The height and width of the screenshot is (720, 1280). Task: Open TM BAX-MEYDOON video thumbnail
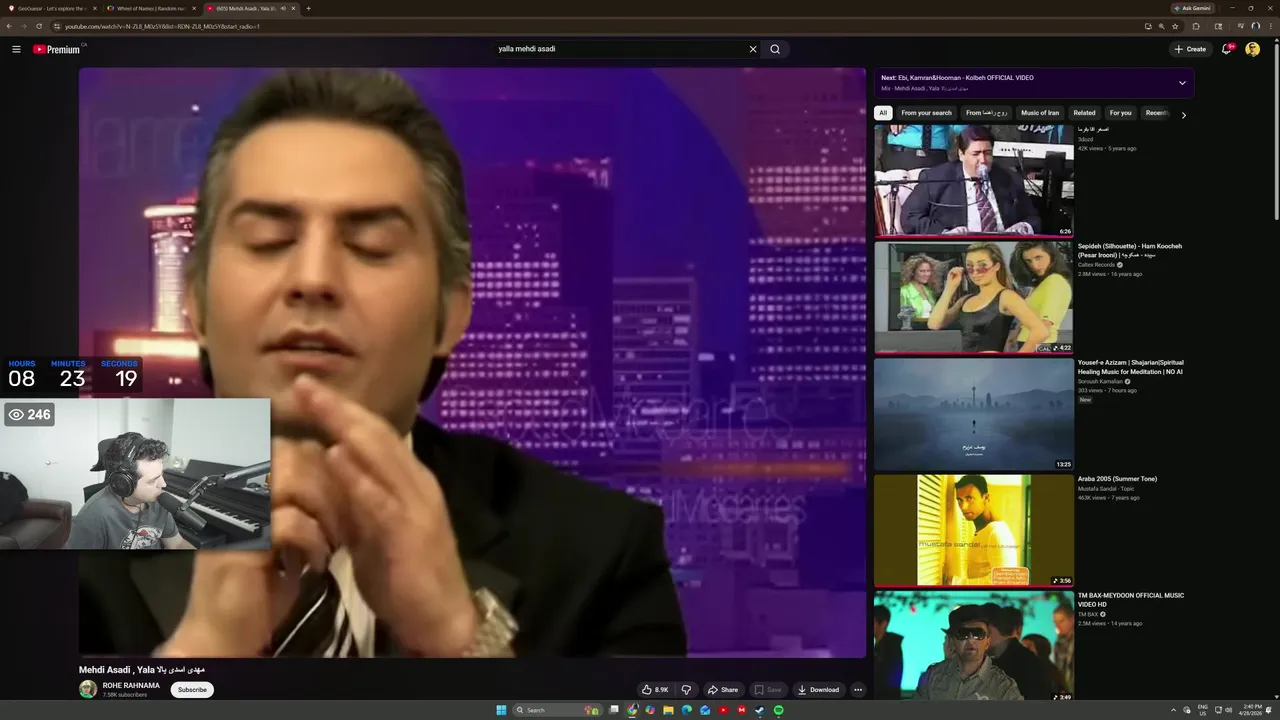point(974,646)
